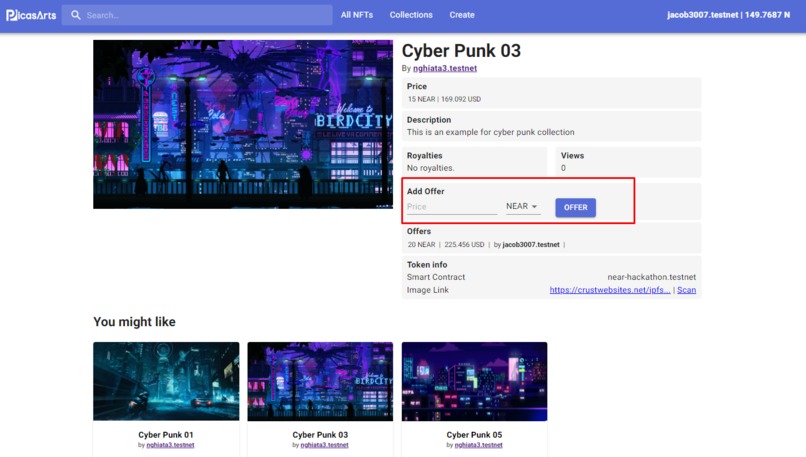This screenshot has width=806, height=457.
Task: Open the All NFTs menu
Action: pos(357,15)
